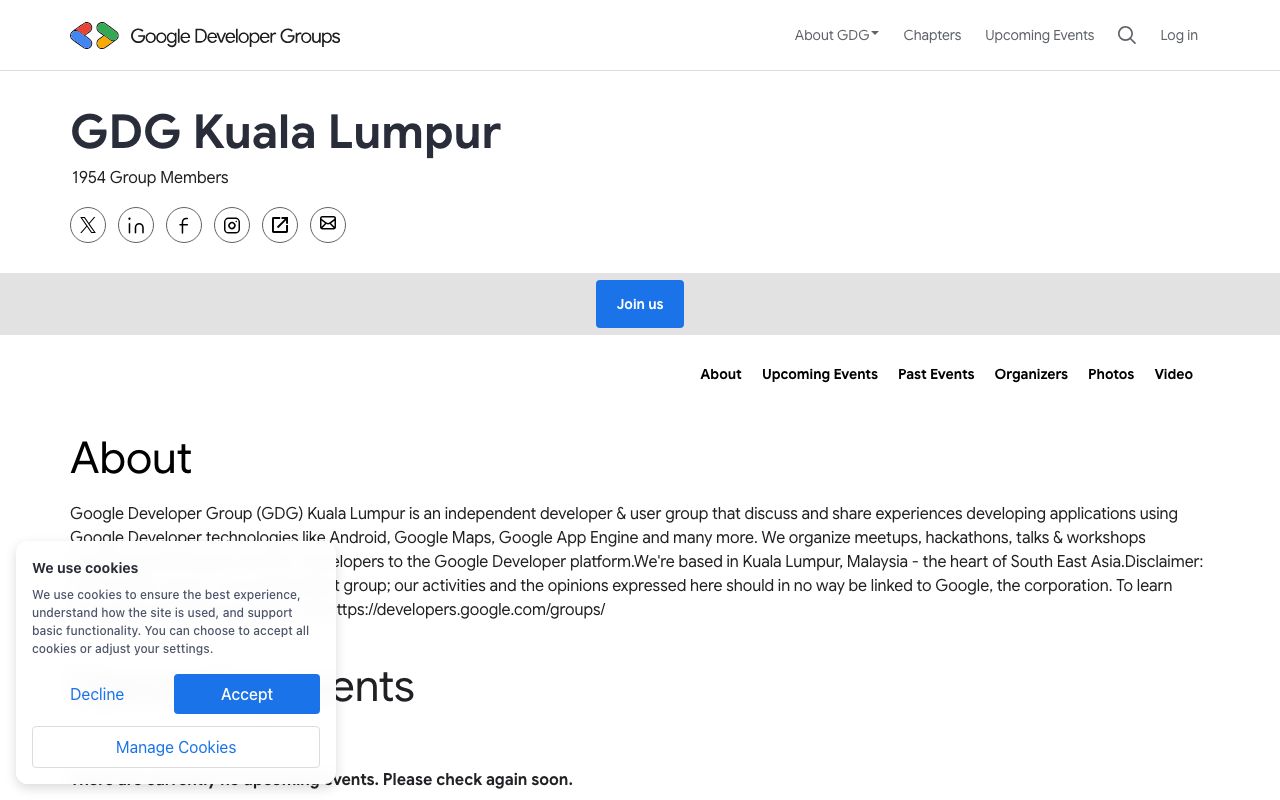
Task: Open the external website link icon
Action: point(280,225)
